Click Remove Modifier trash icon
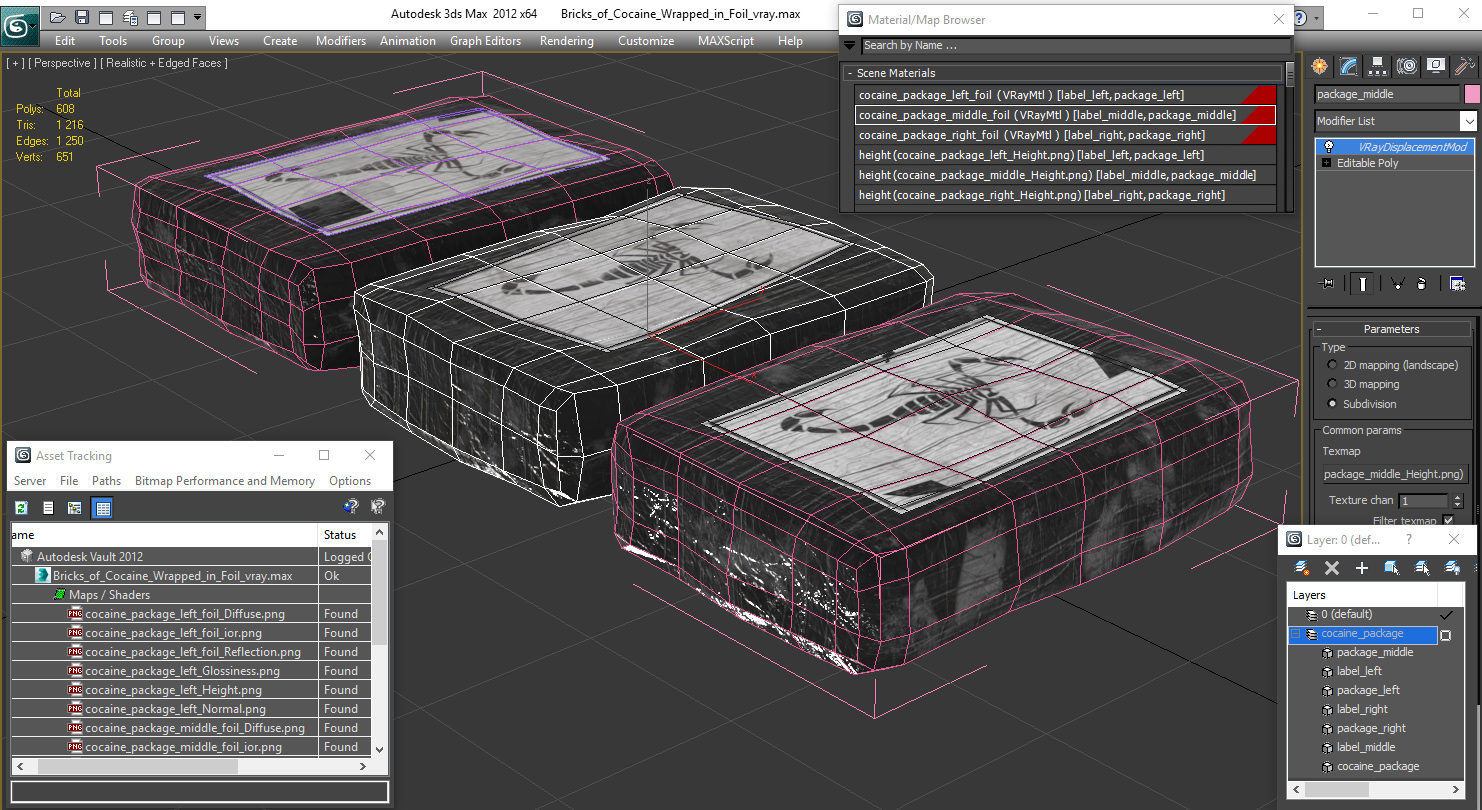 click(x=1422, y=283)
